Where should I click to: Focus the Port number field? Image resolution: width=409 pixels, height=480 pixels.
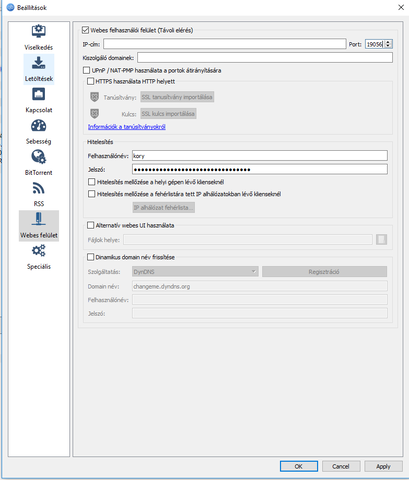coord(375,44)
